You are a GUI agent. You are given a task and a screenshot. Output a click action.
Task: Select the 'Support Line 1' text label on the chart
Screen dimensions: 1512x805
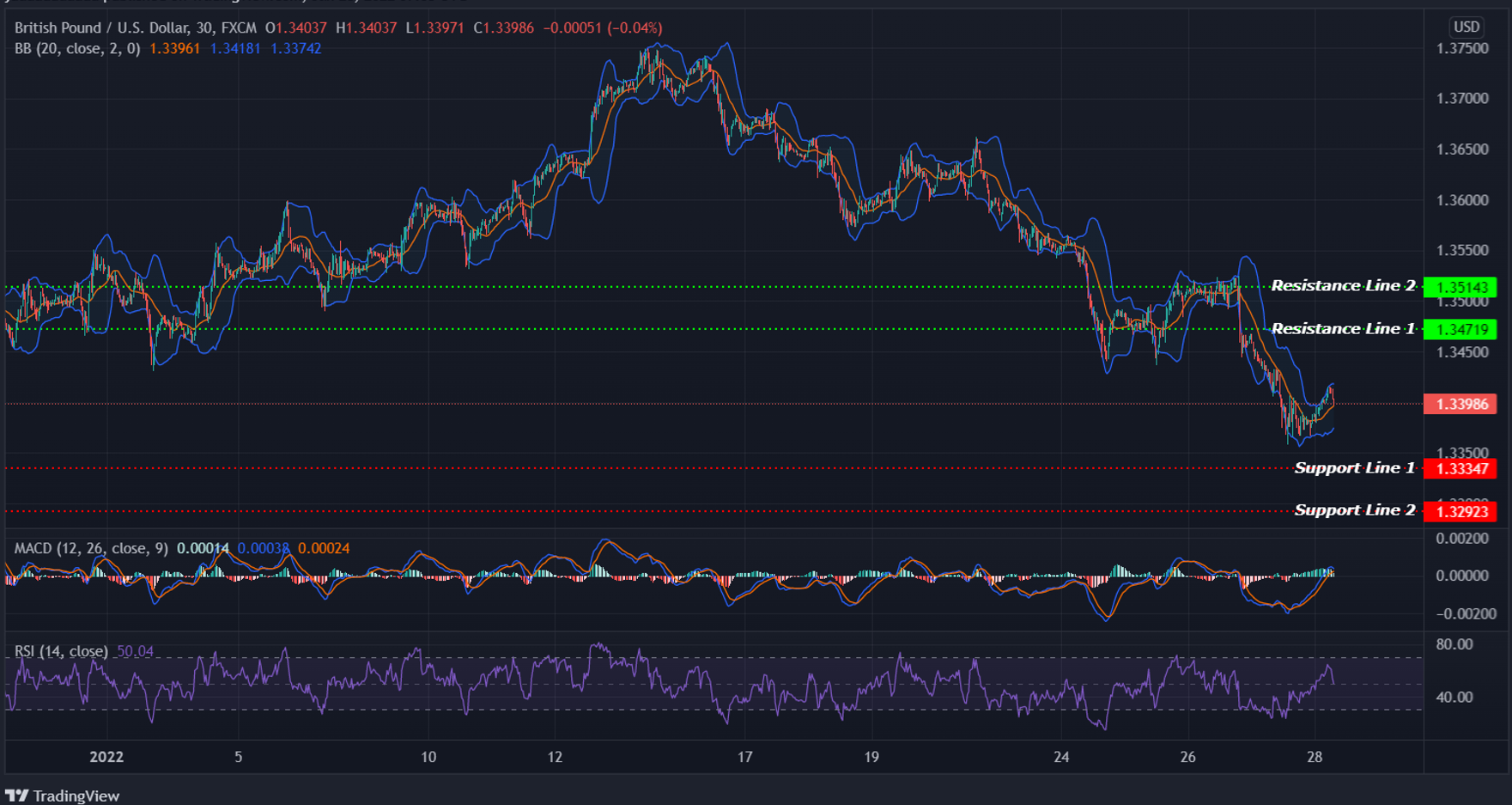(x=1353, y=468)
